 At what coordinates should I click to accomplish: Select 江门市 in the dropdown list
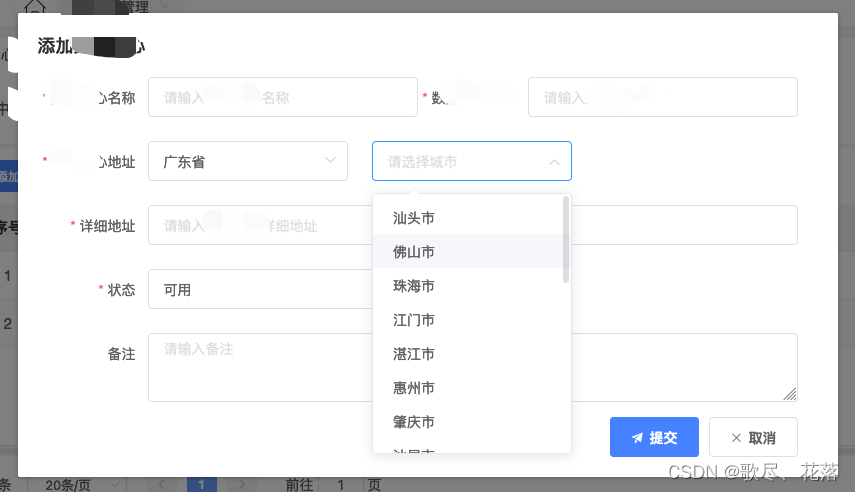[472, 320]
